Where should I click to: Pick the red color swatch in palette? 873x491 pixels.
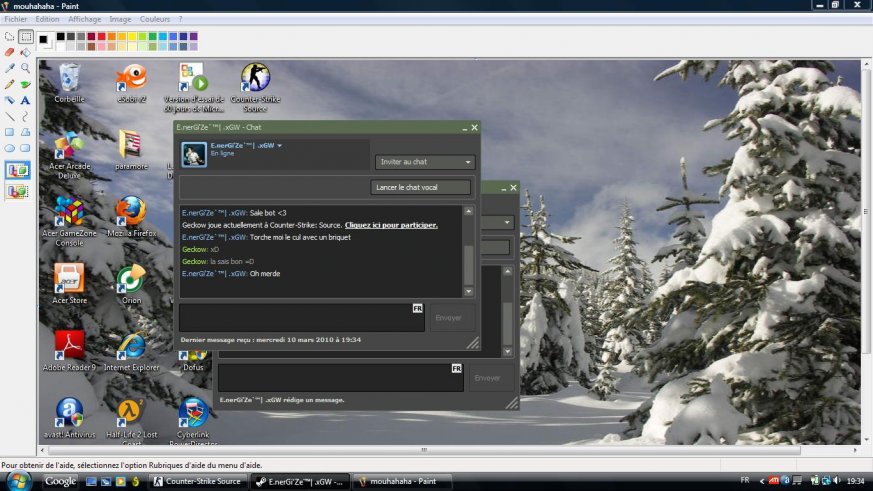pos(103,36)
